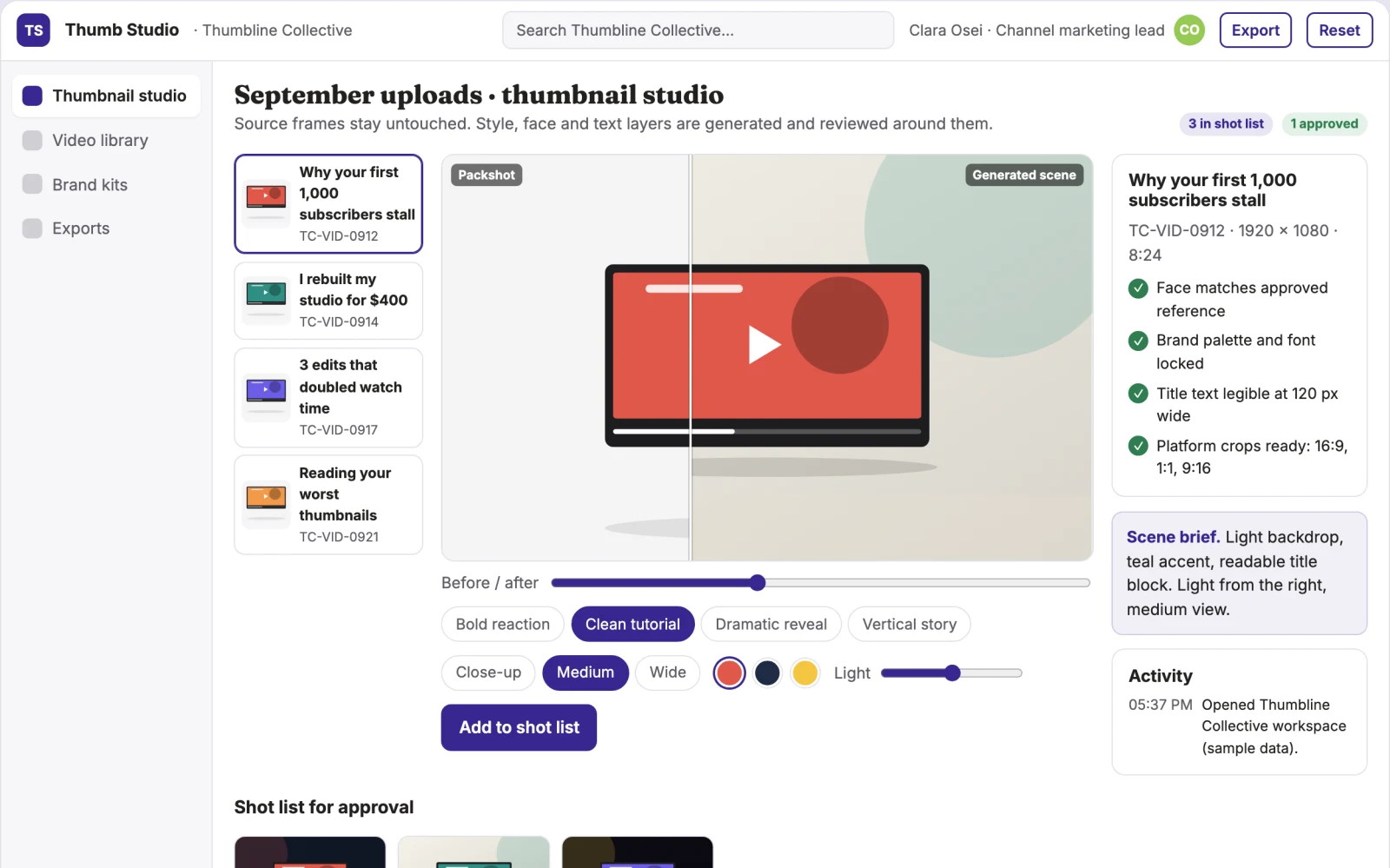The image size is (1390, 868).
Task: Choose the yellow accent color swatch
Action: click(805, 673)
